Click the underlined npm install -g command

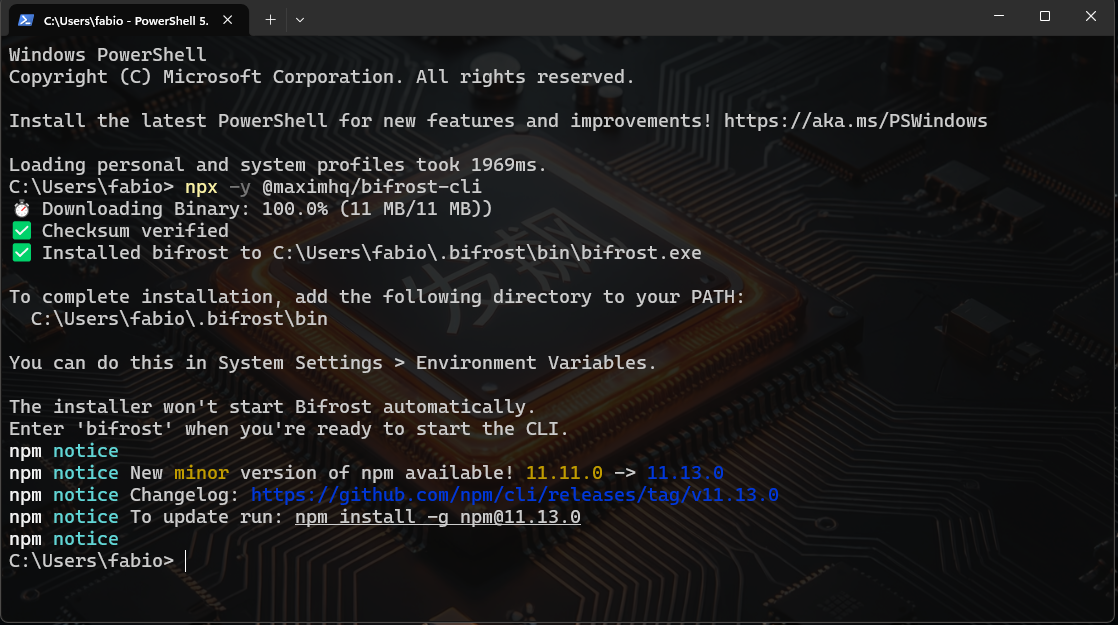tap(438, 517)
